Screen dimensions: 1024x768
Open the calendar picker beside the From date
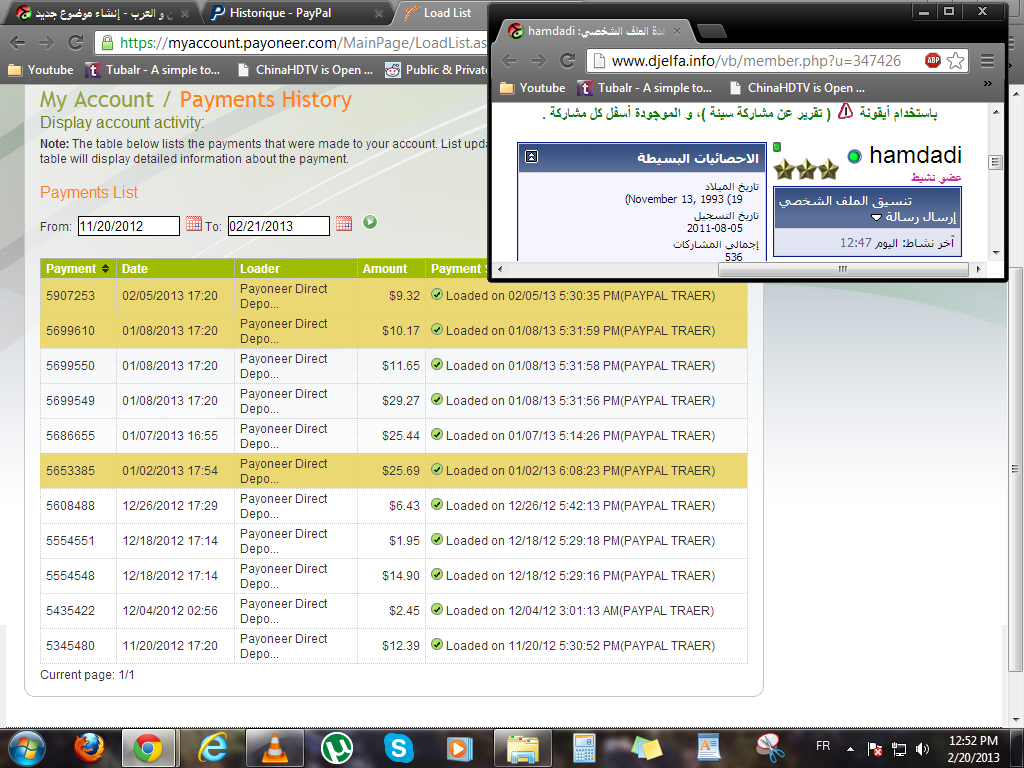pyautogui.click(x=193, y=223)
